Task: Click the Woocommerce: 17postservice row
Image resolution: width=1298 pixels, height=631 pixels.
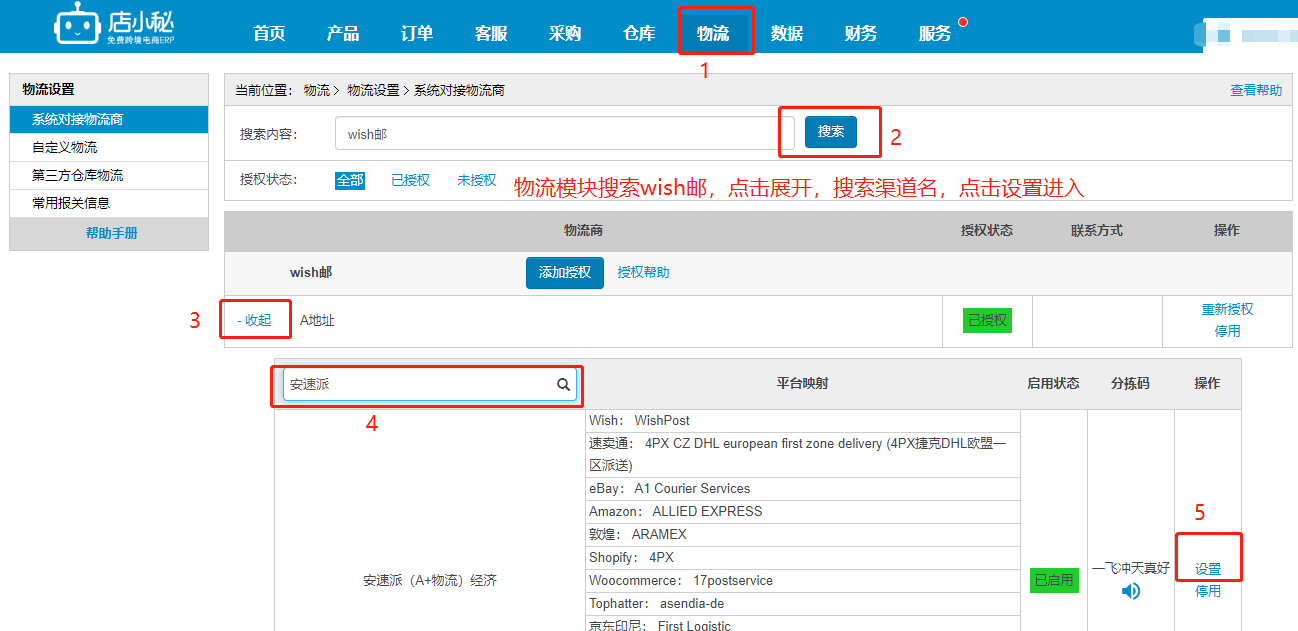Action: [803, 581]
